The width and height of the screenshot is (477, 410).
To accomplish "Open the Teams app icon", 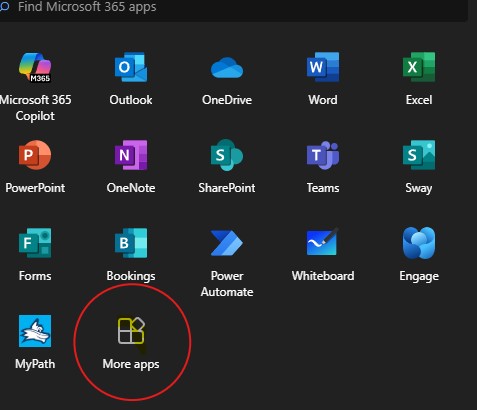I will tap(323, 155).
